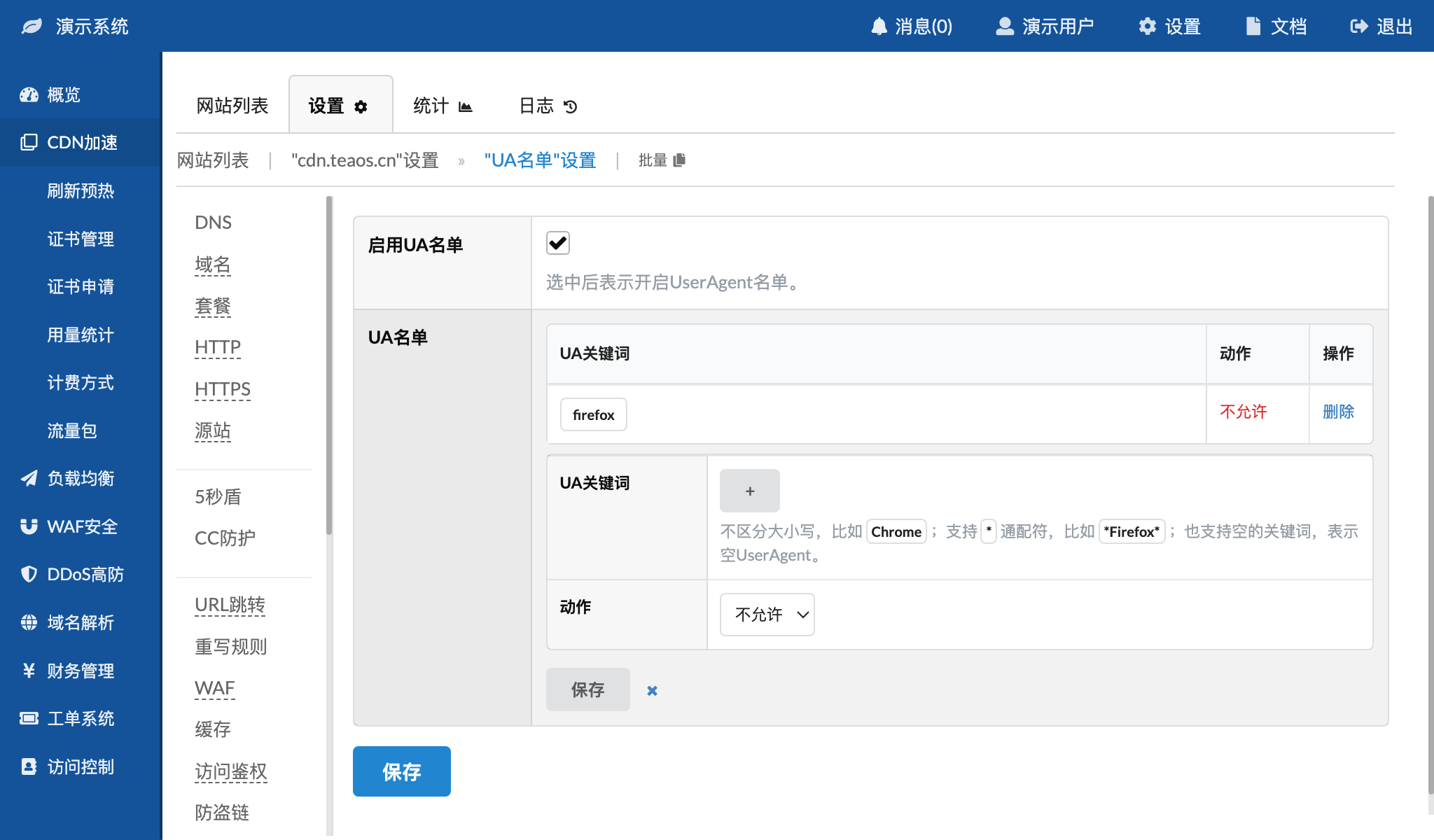Click the plus button to add UA keyword

749,491
